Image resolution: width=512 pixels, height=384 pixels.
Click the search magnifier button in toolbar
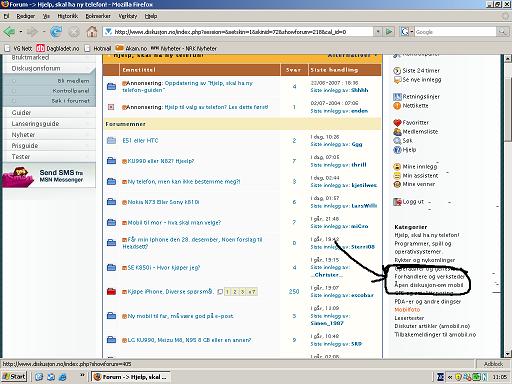pyautogui.click(x=502, y=32)
